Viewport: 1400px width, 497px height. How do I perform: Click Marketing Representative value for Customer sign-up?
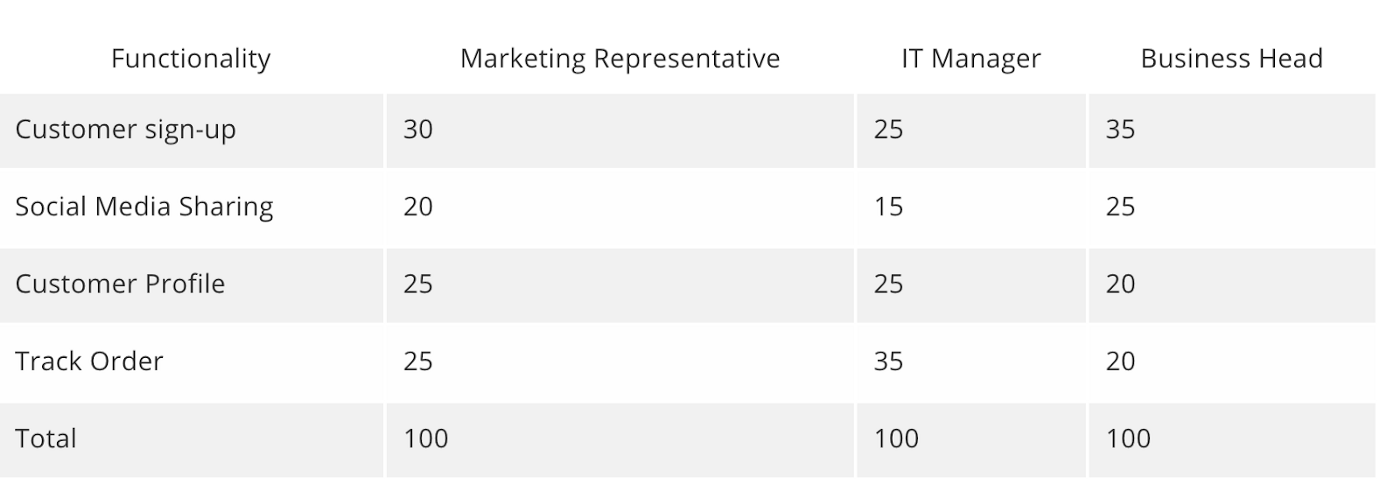pos(418,130)
